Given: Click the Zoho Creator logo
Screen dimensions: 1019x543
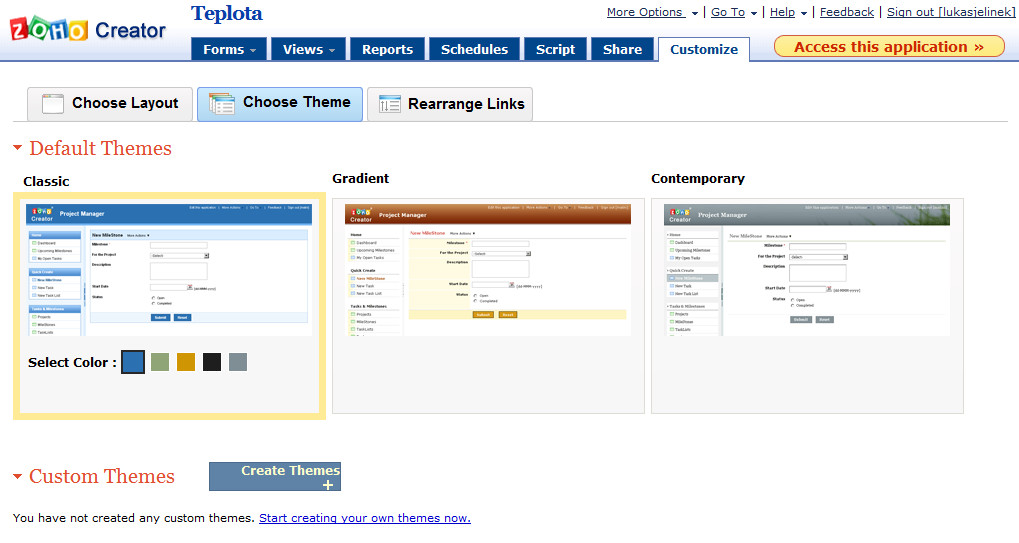Looking at the screenshot, I should pos(88,29).
